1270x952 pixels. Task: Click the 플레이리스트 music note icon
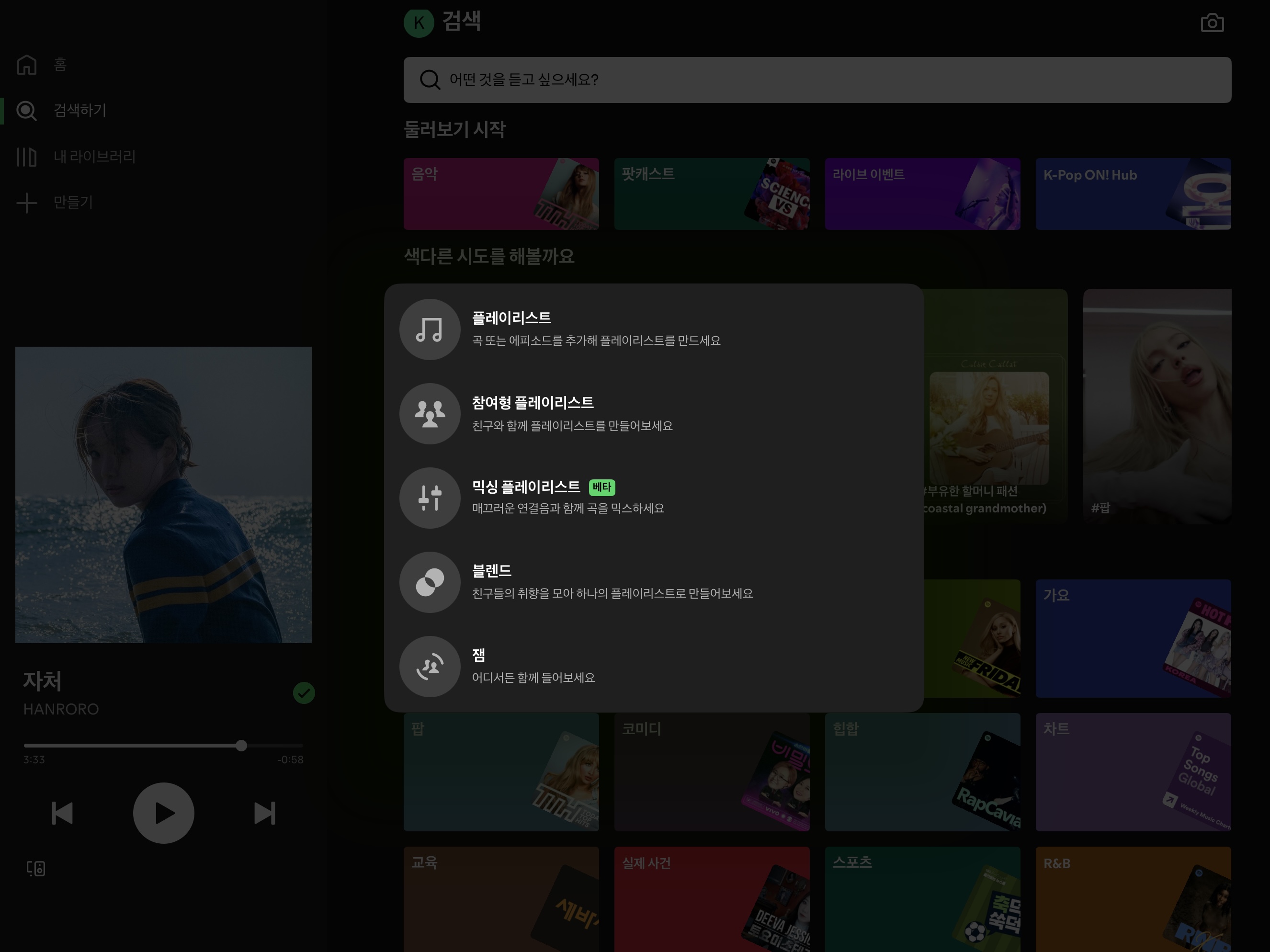click(x=430, y=329)
